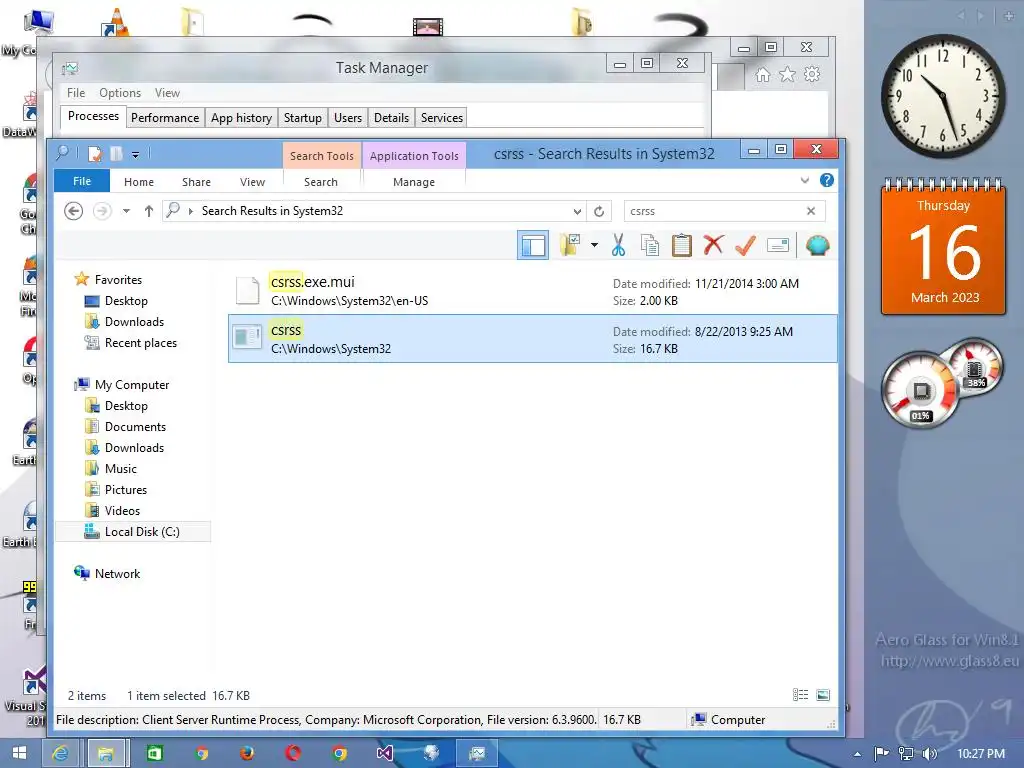The width and height of the screenshot is (1024, 768).
Task: Open the recent locations dropdown arrow
Action: [x=126, y=211]
